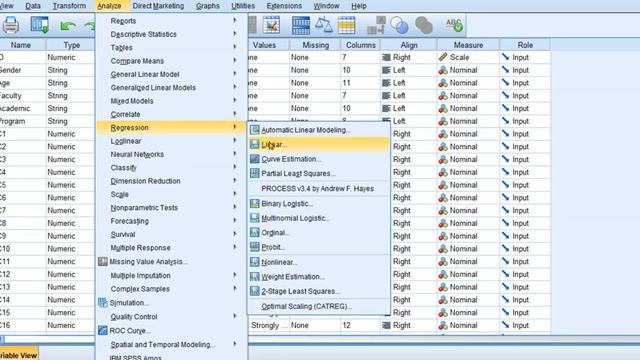Click the Missing Value Analysis icon
This screenshot has height=360, width=640.
(x=102, y=262)
